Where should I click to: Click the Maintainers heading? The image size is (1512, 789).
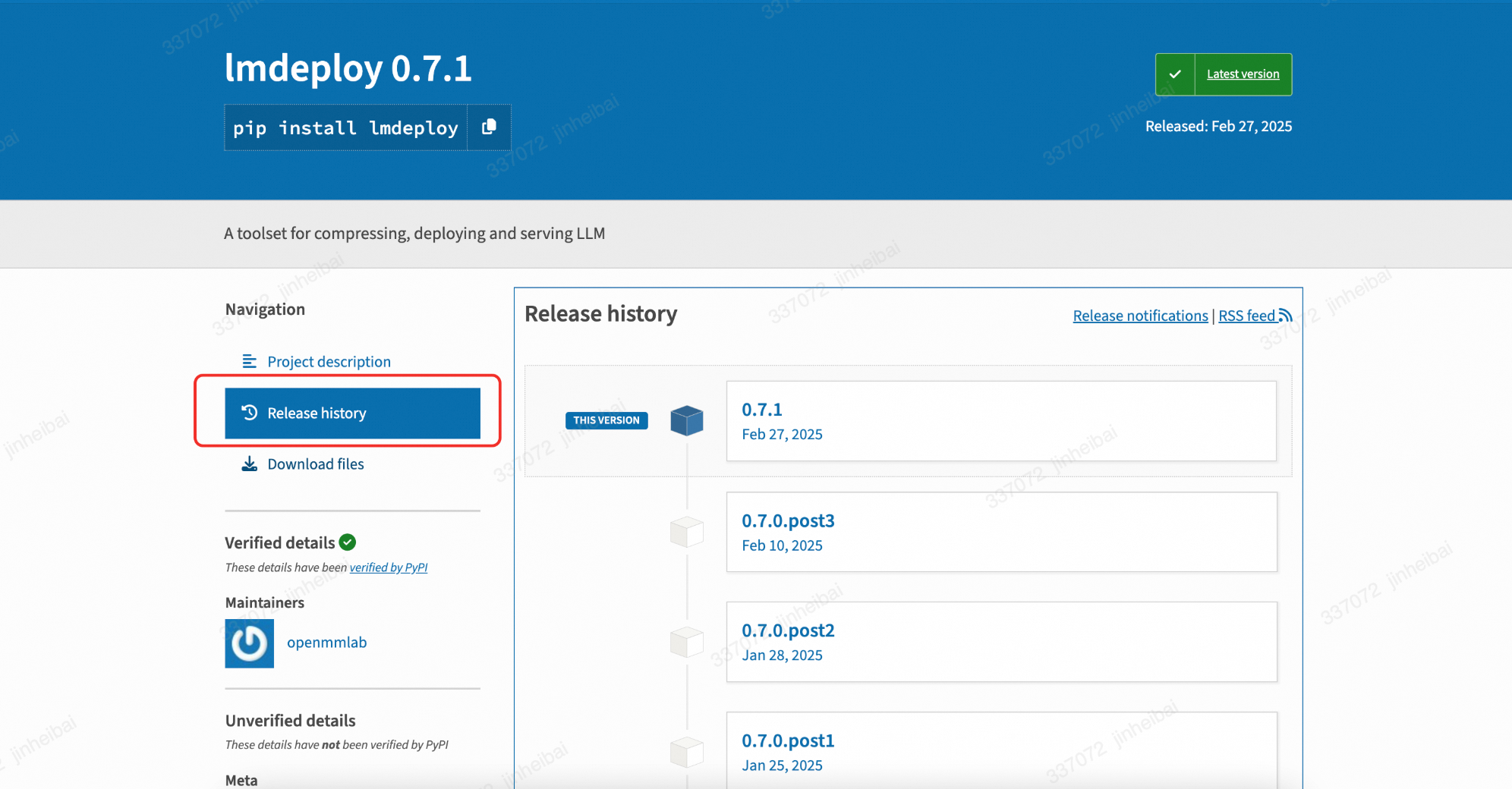(x=265, y=603)
